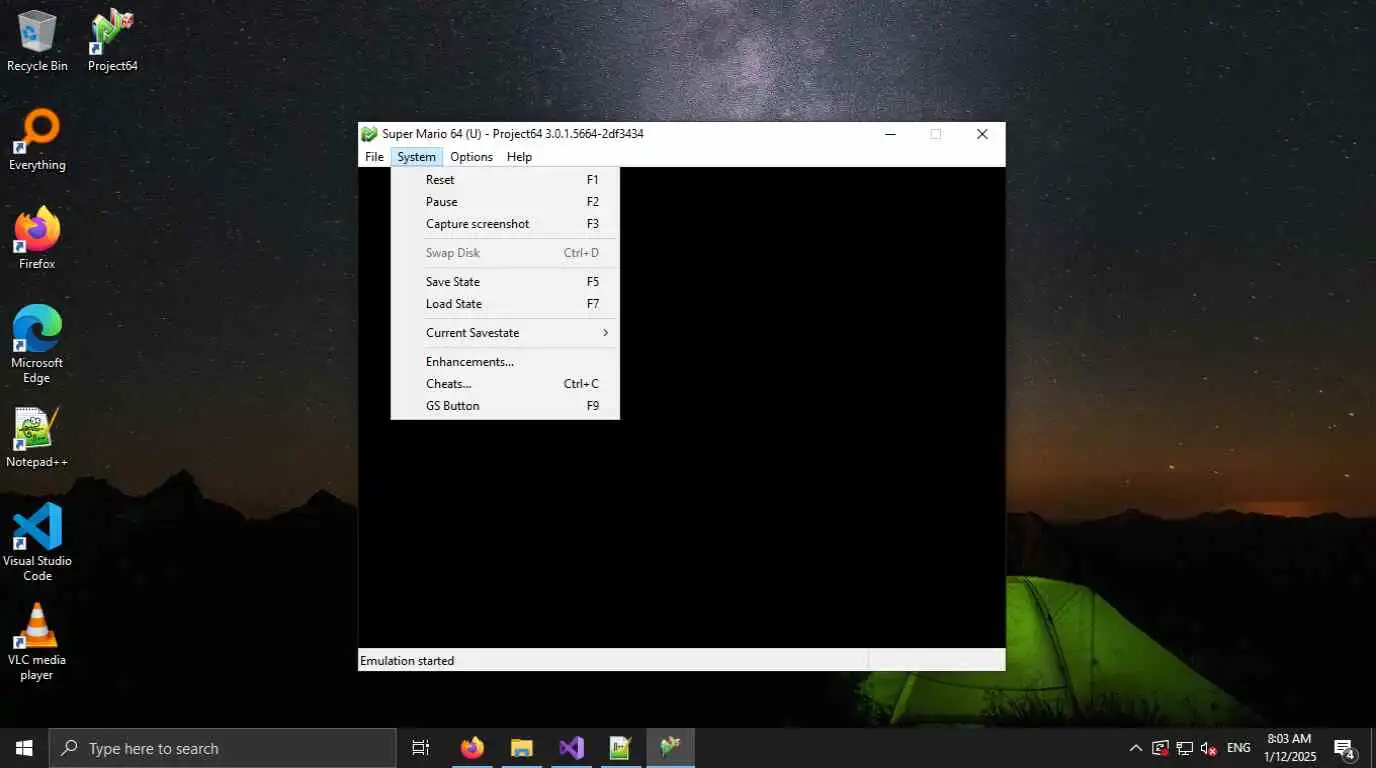Click the security tray icon with red mark
1376x768 pixels.
point(1160,748)
